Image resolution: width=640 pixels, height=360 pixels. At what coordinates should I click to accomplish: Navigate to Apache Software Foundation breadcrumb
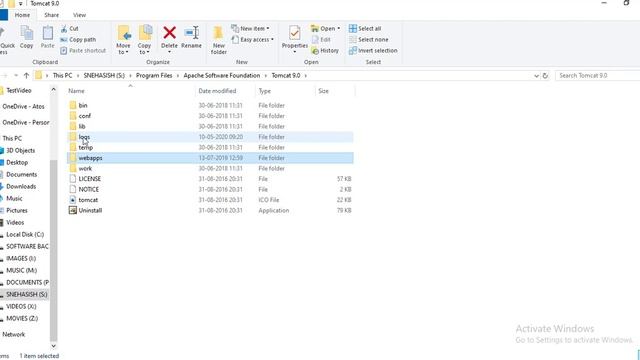[222, 76]
